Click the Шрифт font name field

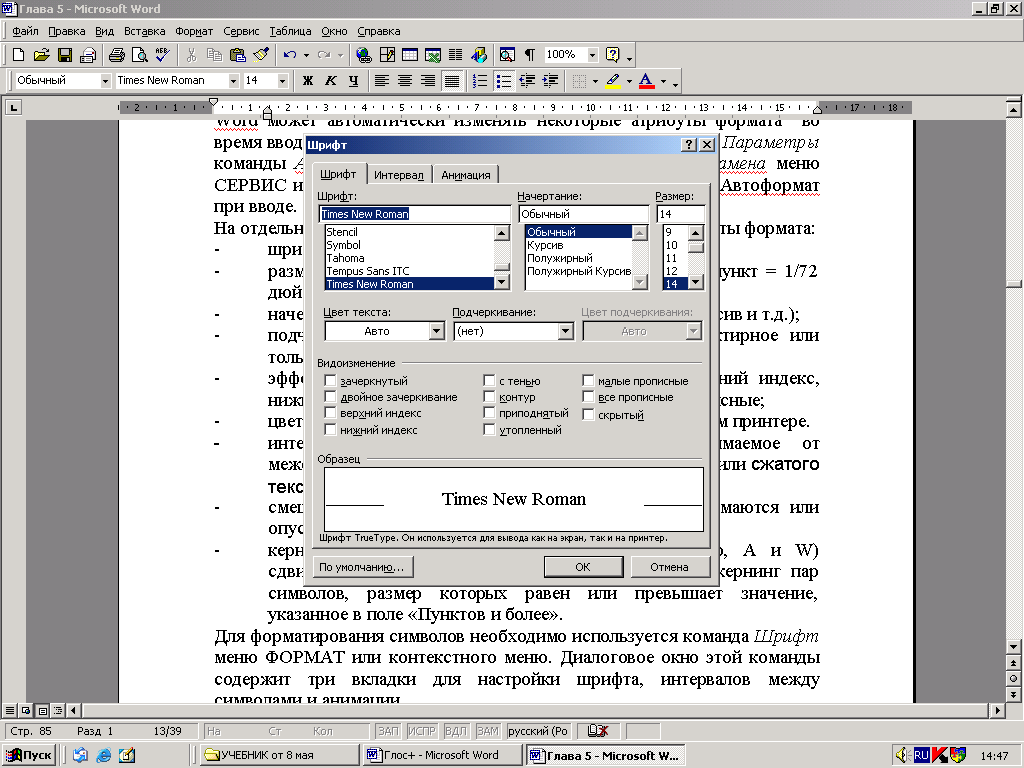415,214
